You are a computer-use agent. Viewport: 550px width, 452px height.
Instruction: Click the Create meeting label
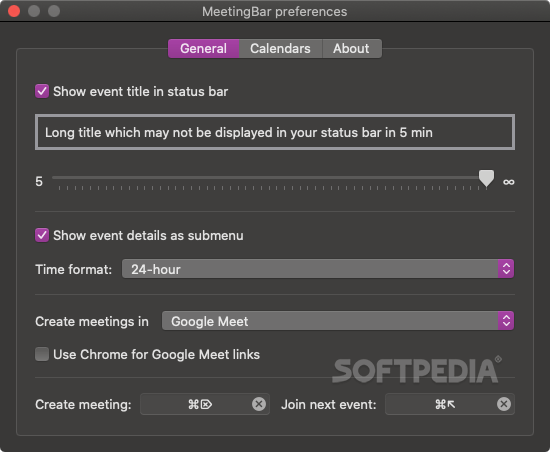point(83,404)
